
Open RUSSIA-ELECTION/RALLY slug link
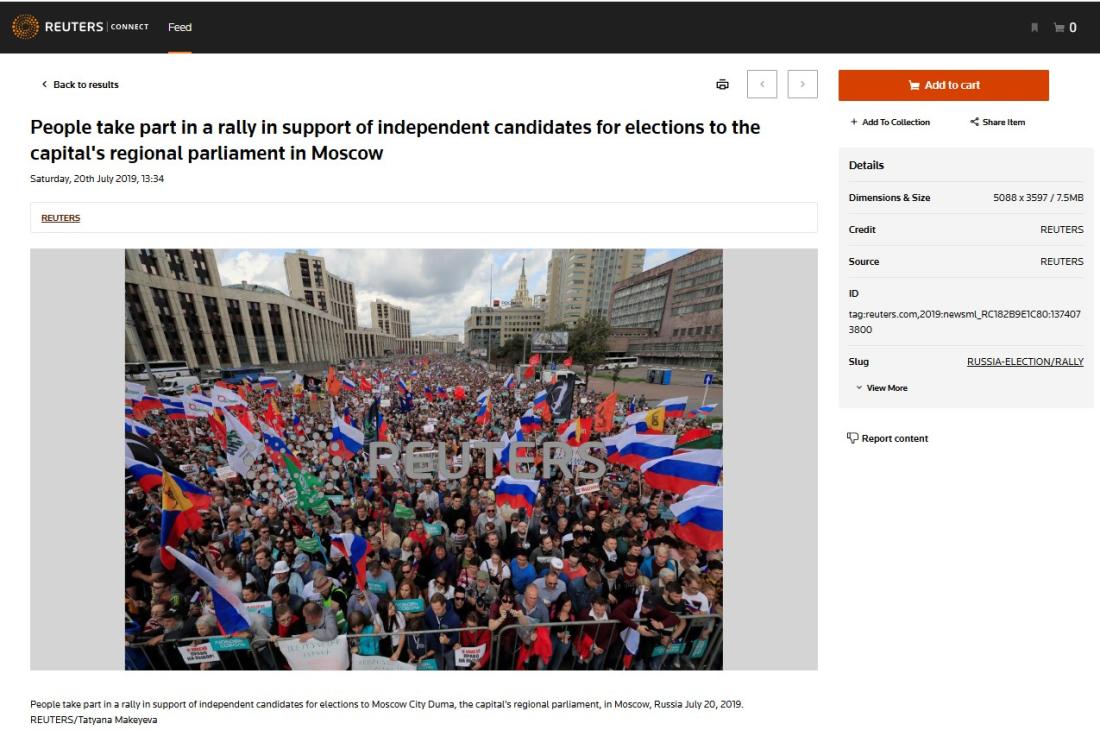point(1025,362)
